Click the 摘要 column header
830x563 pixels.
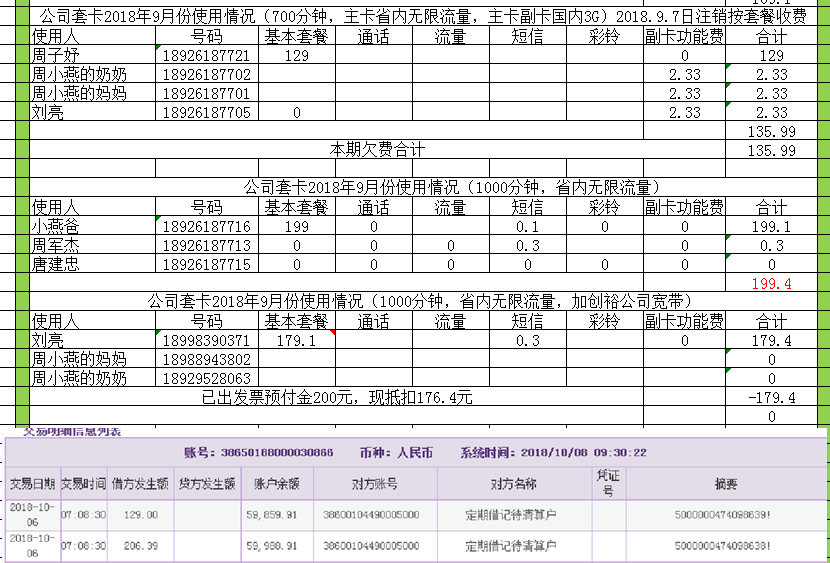point(726,484)
